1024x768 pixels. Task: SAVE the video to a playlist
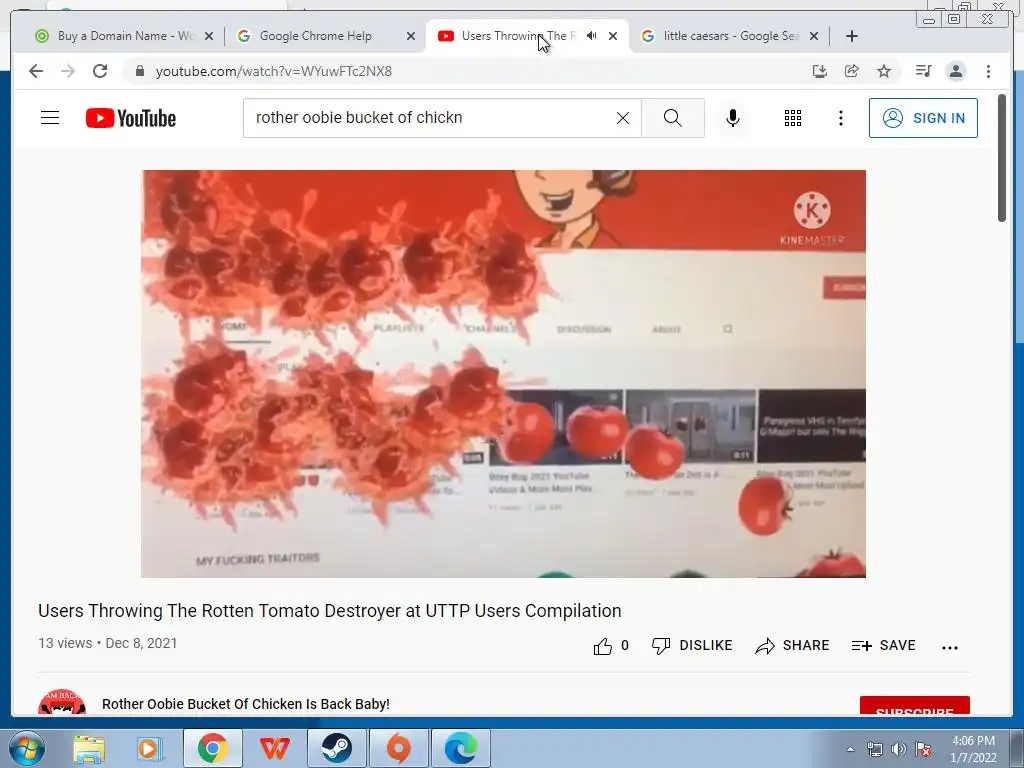pos(884,645)
